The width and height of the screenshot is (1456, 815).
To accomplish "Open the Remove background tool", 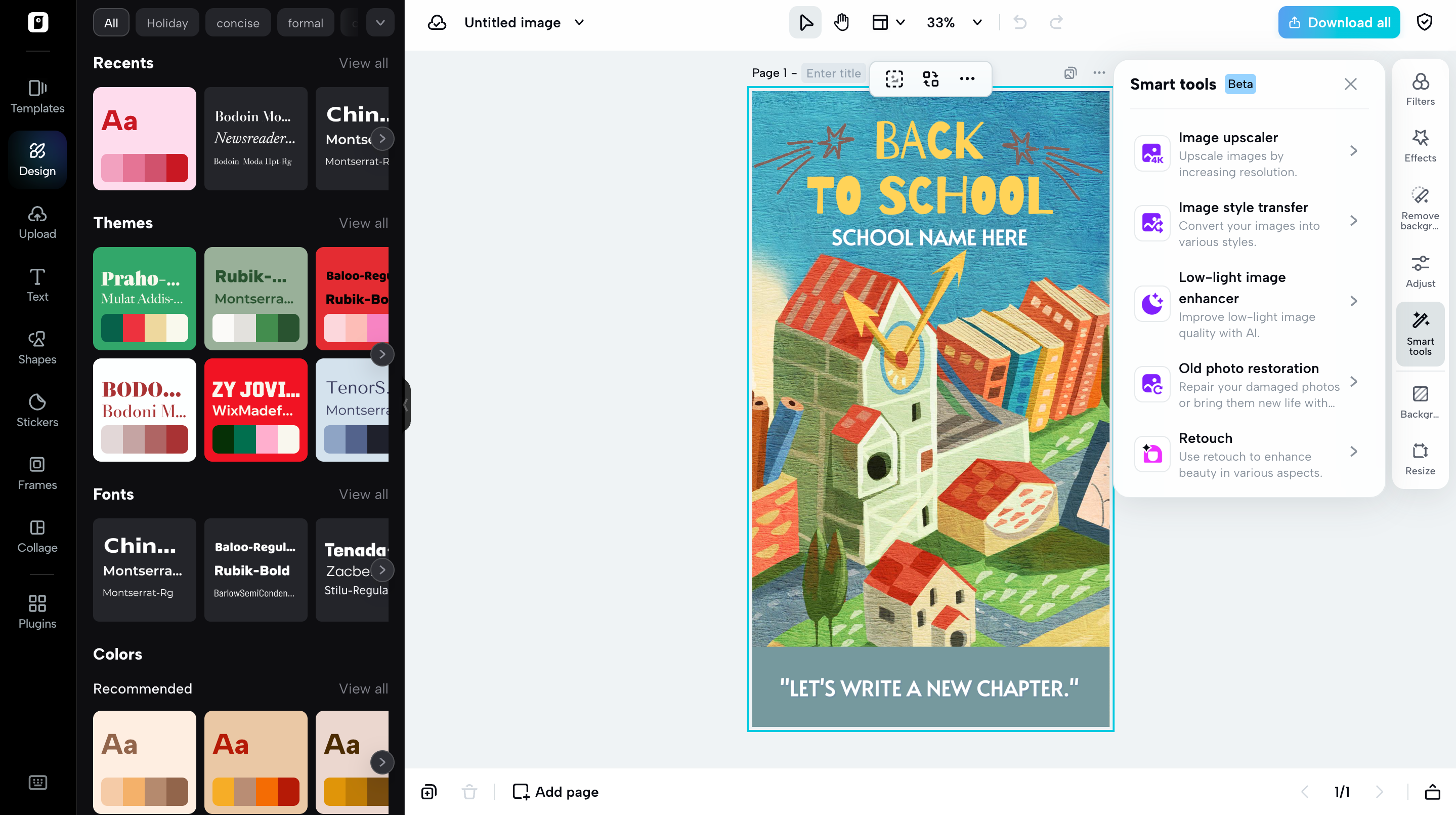I will [x=1420, y=208].
